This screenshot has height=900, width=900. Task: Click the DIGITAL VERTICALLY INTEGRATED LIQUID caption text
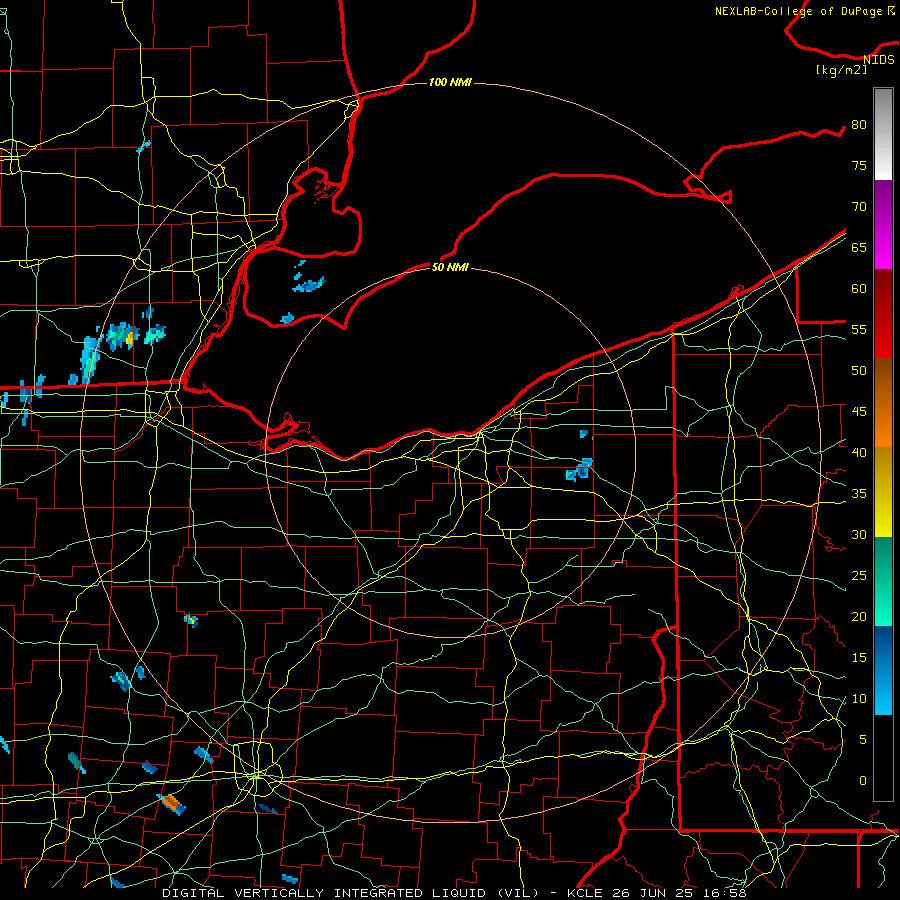coord(324,893)
